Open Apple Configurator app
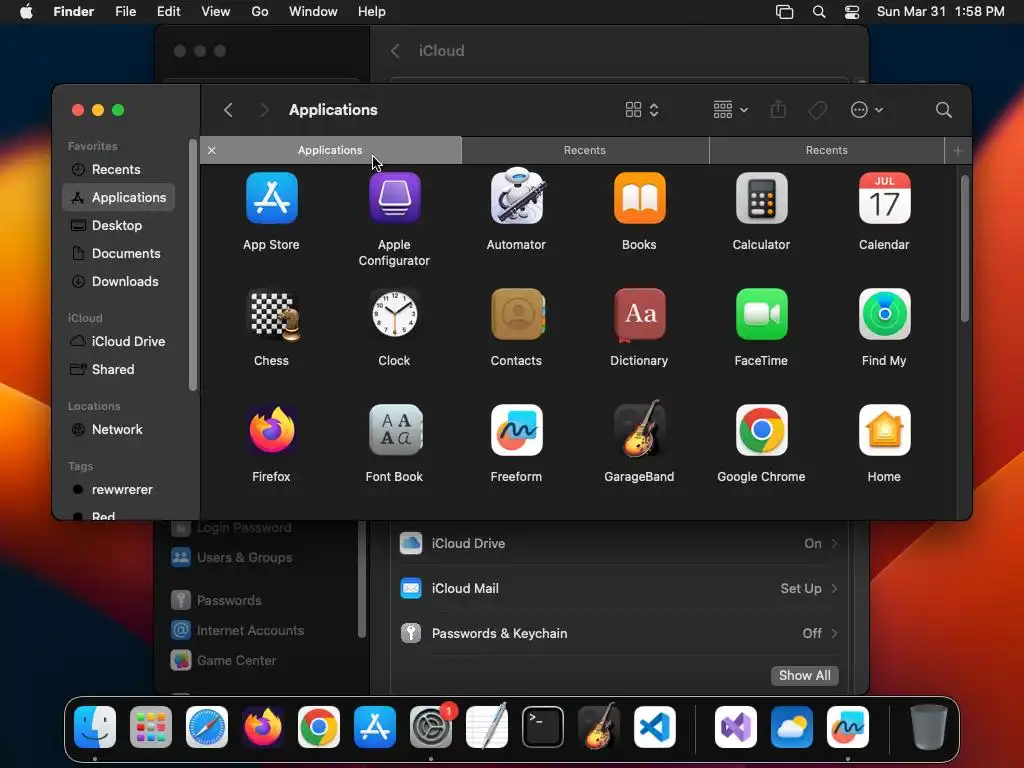The image size is (1024, 768). (x=394, y=198)
